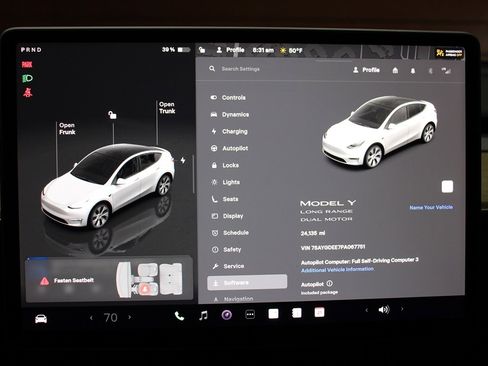488x366 pixels.
Task: Tap the MODEL Y title text
Action: point(328,203)
